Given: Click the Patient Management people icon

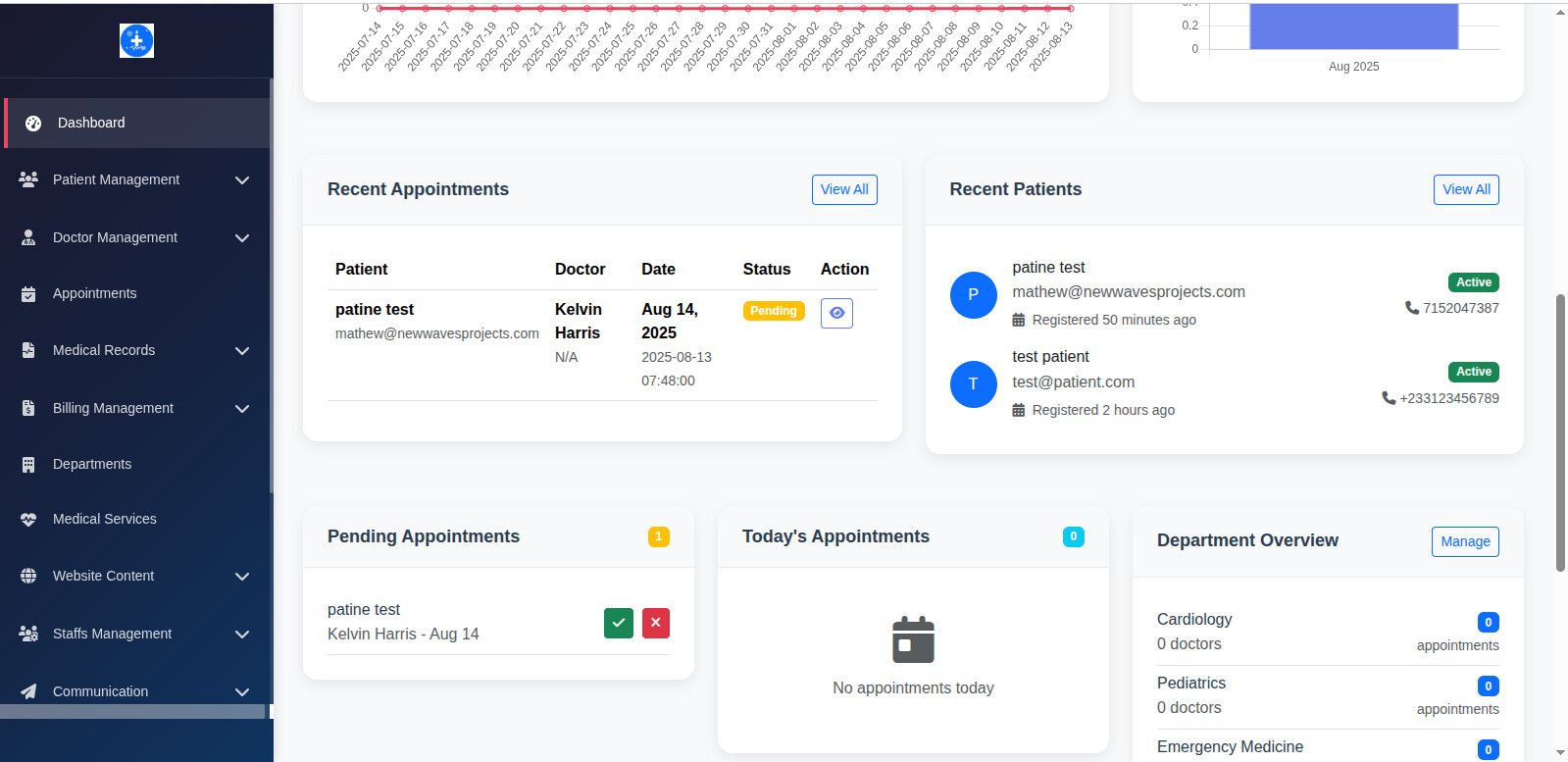Looking at the screenshot, I should click(28, 179).
